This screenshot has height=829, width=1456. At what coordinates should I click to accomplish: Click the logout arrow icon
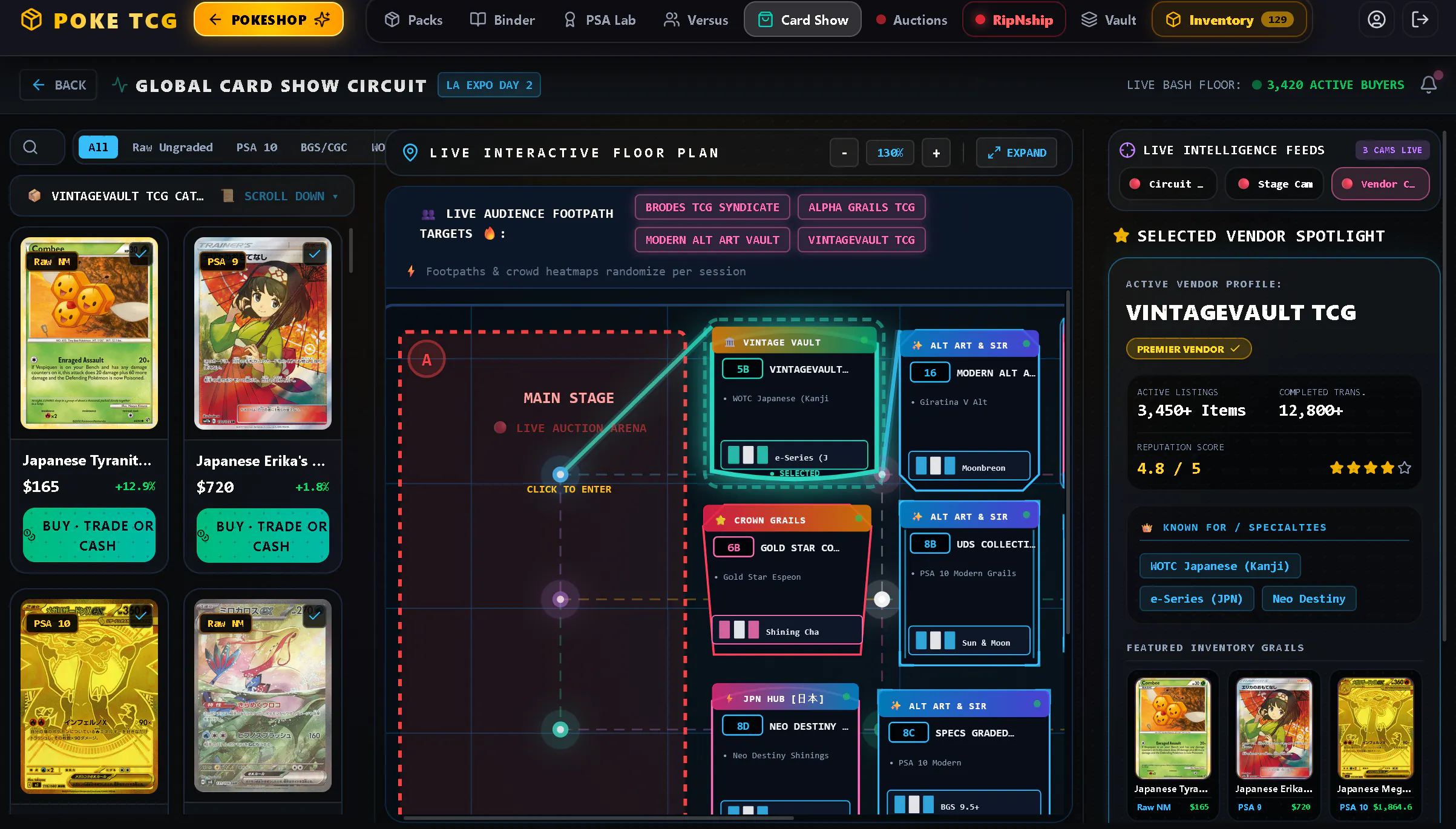coord(1420,20)
